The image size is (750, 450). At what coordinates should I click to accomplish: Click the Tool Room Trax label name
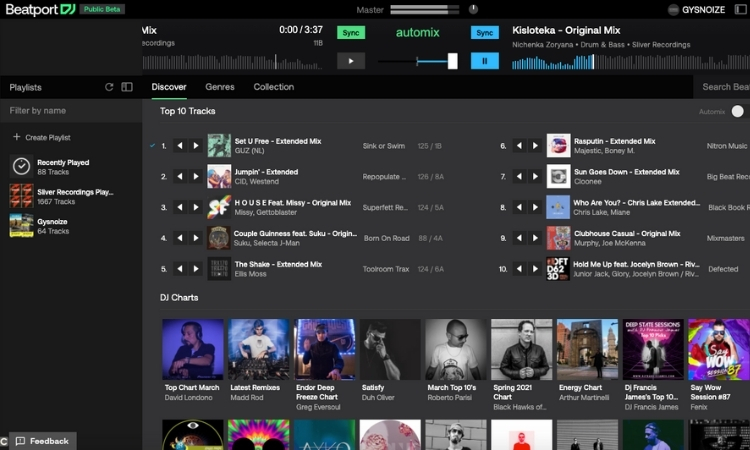tap(386, 269)
